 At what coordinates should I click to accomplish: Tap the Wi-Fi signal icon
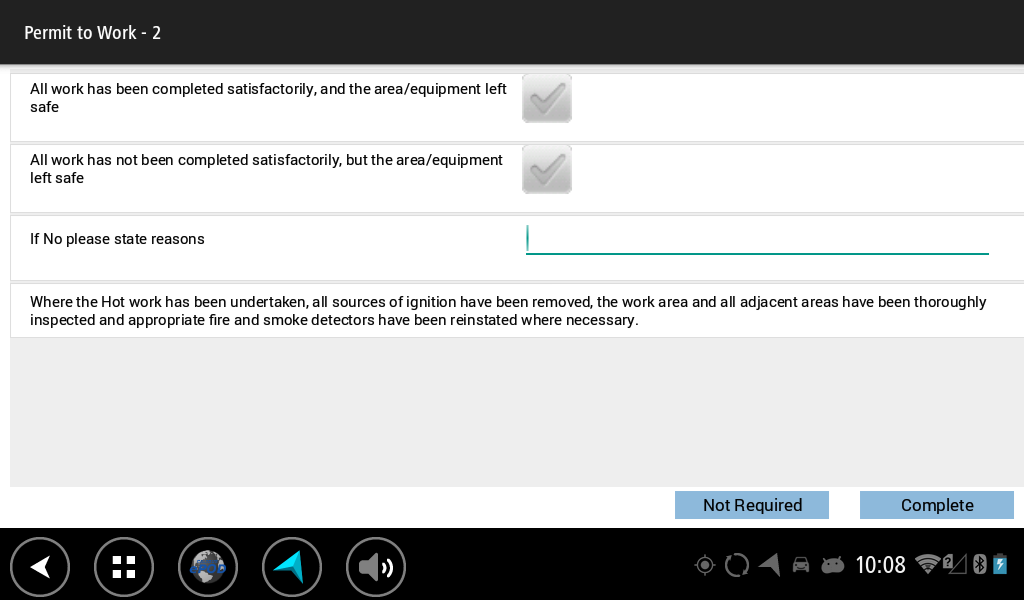(x=927, y=563)
